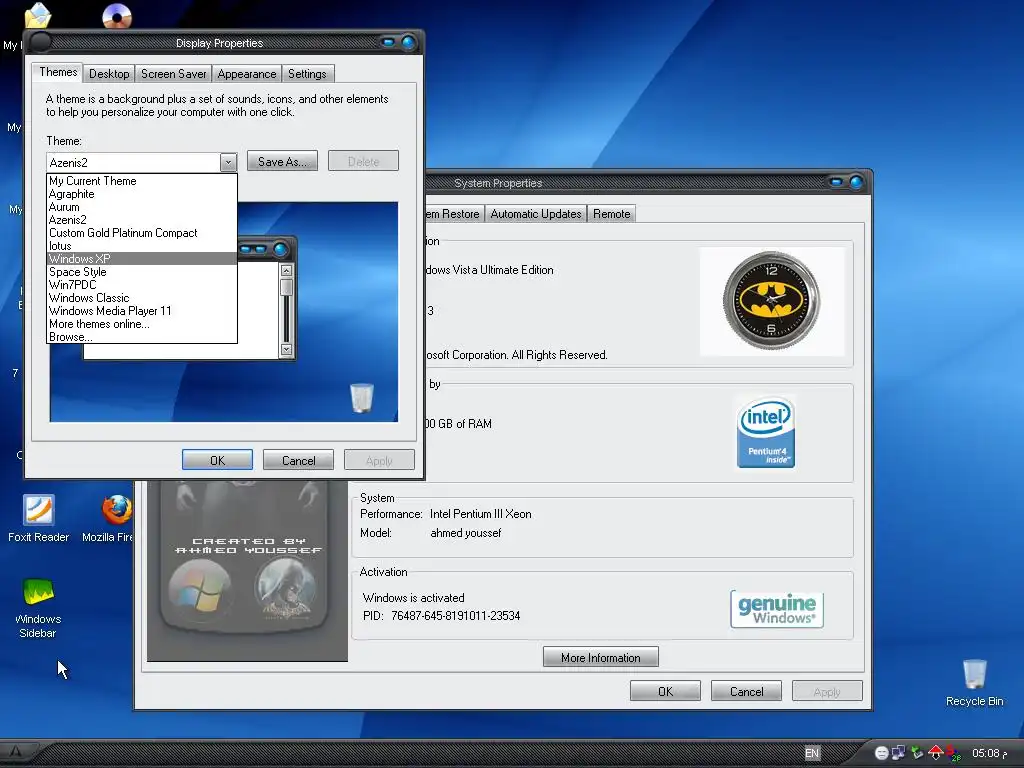Viewport: 1024px width, 768px height.
Task: Choose Space Style from the theme list
Action: 142,272
